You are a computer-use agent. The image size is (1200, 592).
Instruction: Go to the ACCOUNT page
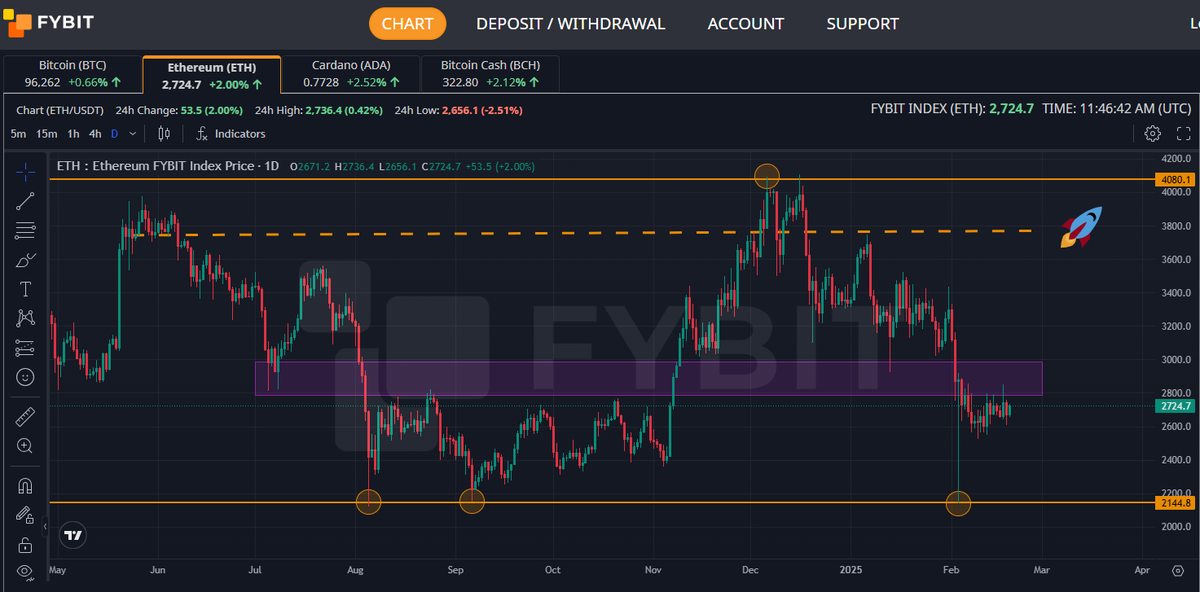(746, 23)
